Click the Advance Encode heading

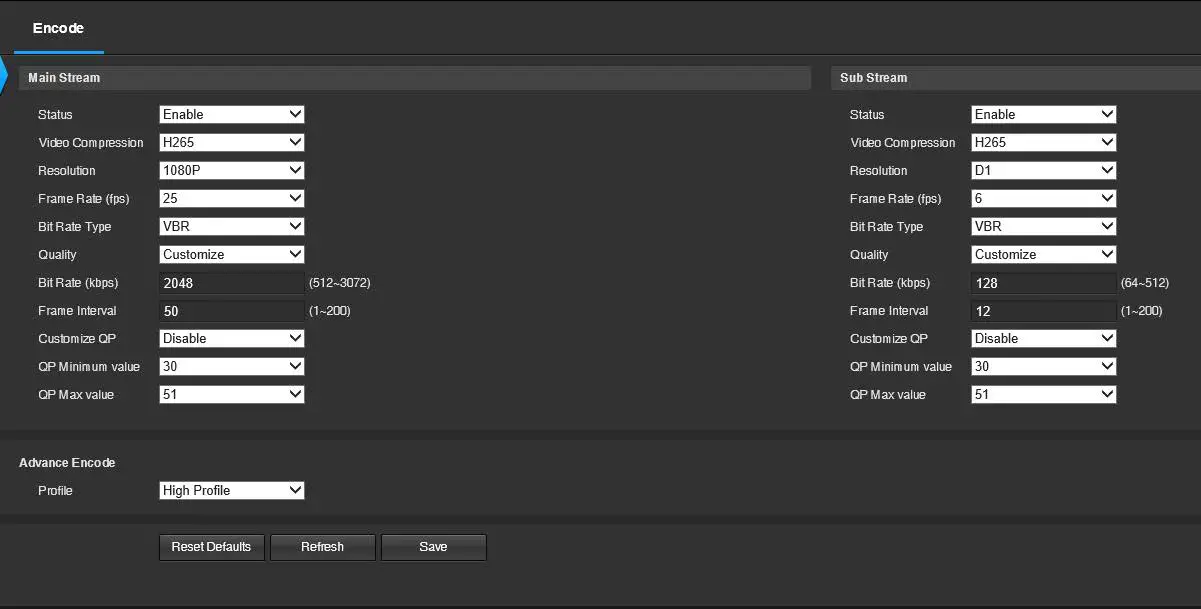click(67, 463)
